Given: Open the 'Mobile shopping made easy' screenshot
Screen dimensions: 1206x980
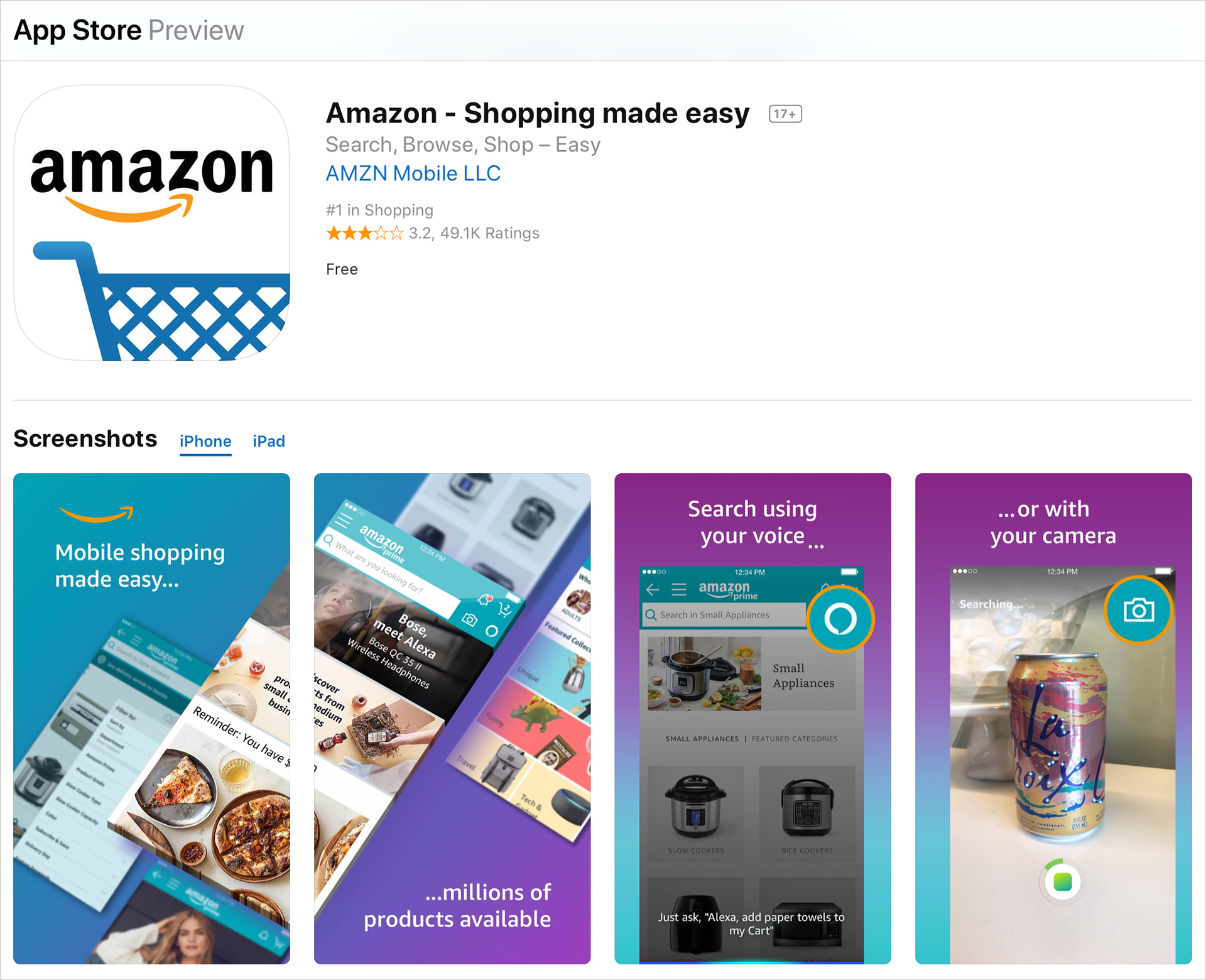Looking at the screenshot, I should point(151,719).
